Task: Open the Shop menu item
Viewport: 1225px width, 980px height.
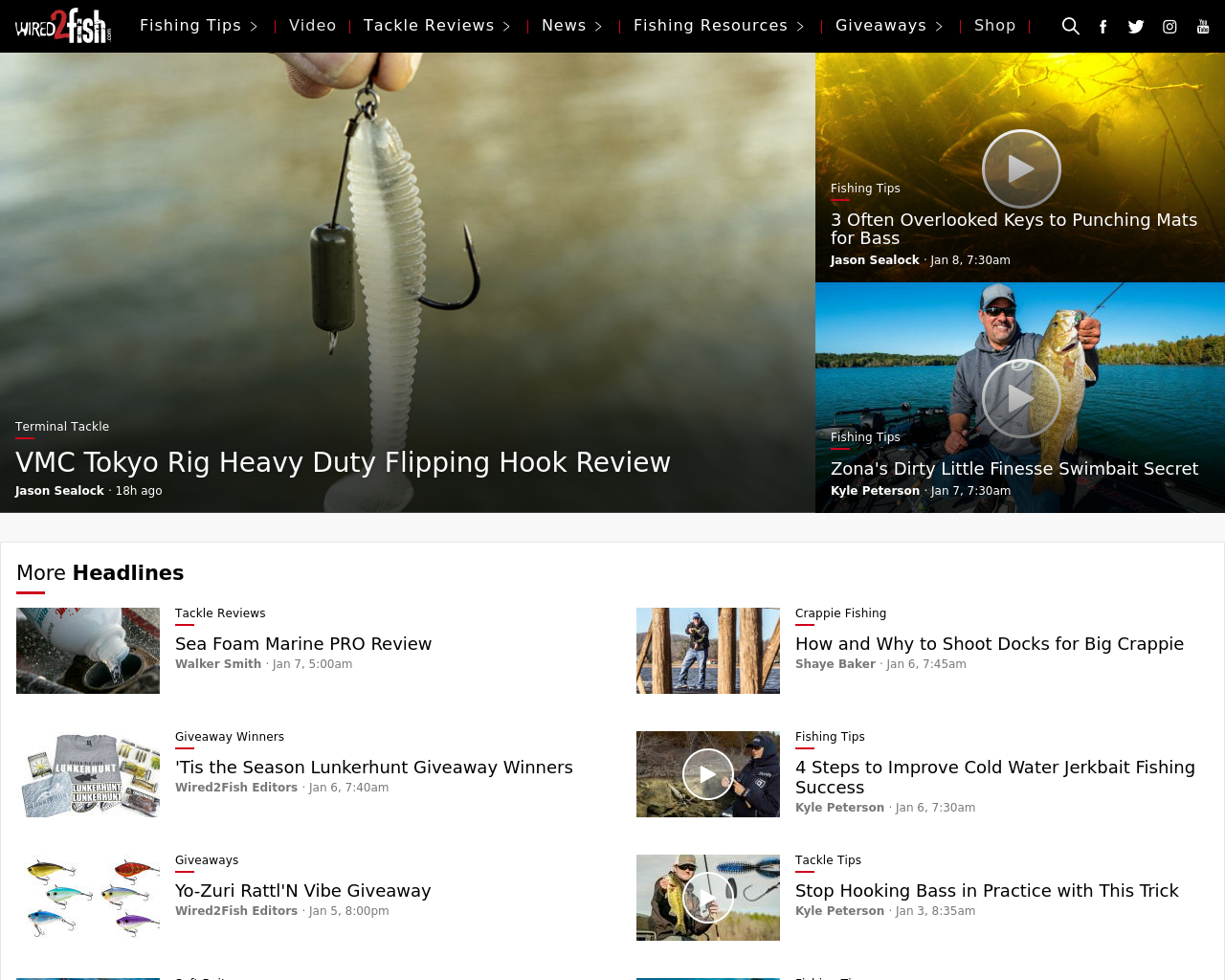Action: [x=994, y=26]
